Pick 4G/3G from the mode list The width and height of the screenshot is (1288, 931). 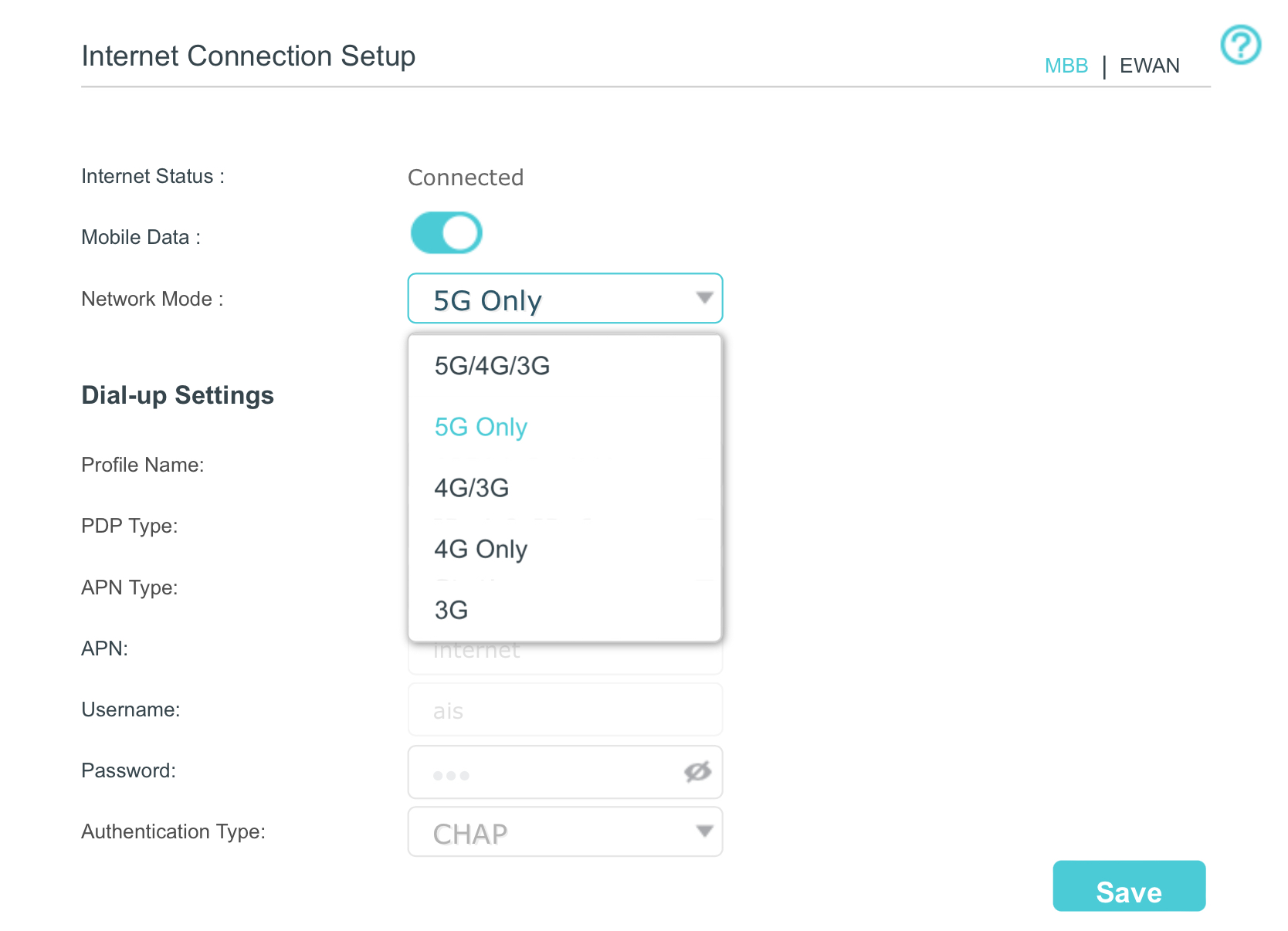tap(565, 488)
